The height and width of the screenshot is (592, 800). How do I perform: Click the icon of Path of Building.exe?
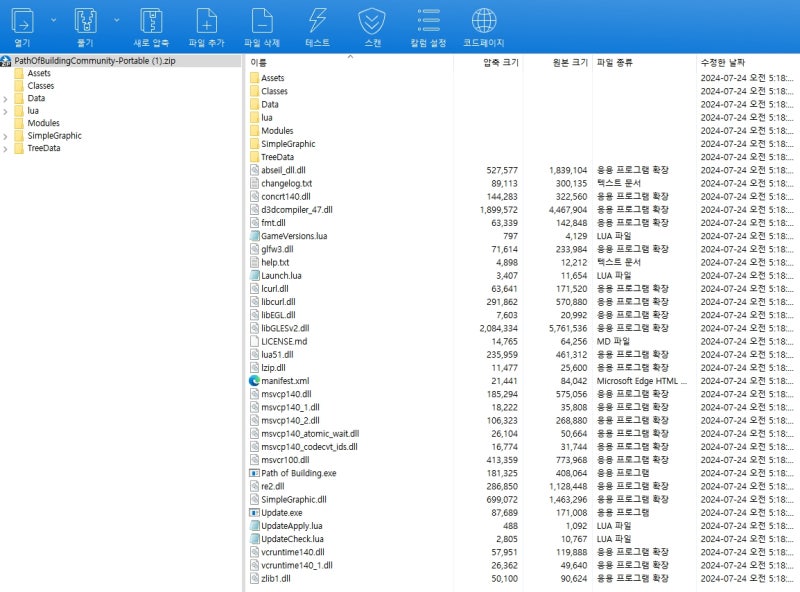tap(254, 473)
